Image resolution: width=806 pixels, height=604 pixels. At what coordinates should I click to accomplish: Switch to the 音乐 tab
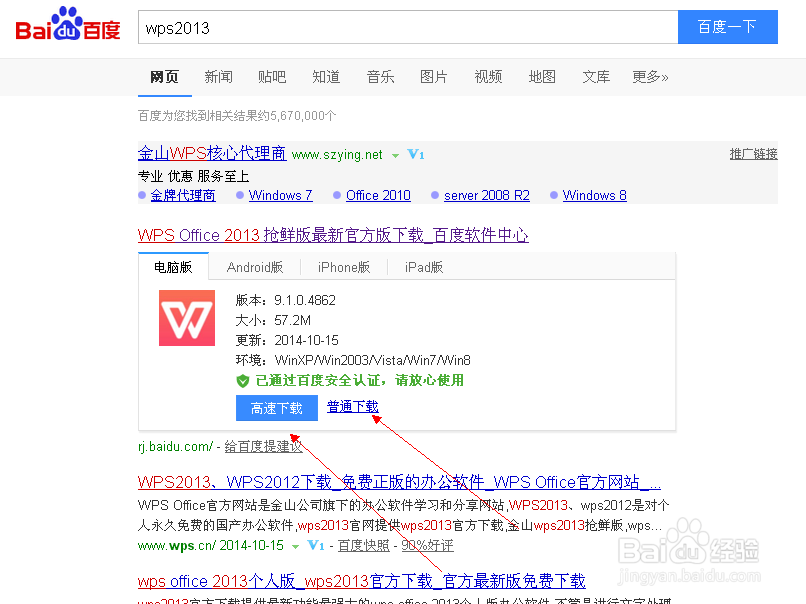(x=380, y=77)
